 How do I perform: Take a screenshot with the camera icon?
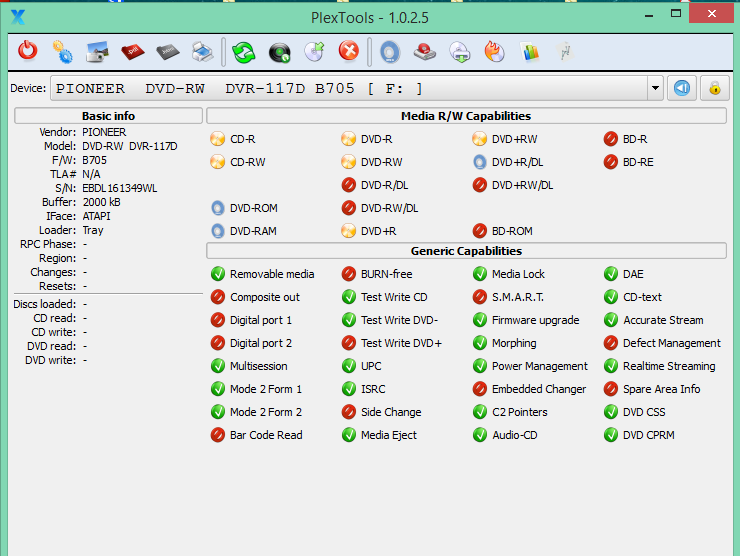[98, 52]
